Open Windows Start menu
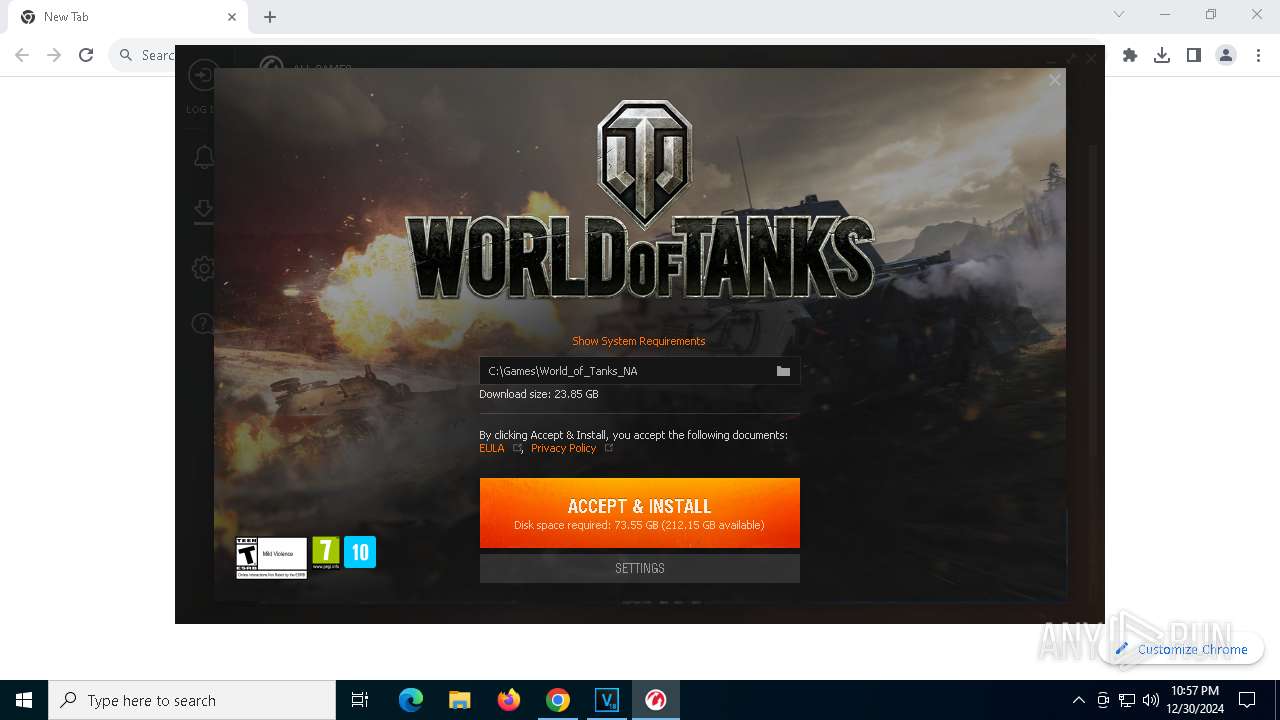Screen dimensions: 1280x720 (x=24, y=700)
